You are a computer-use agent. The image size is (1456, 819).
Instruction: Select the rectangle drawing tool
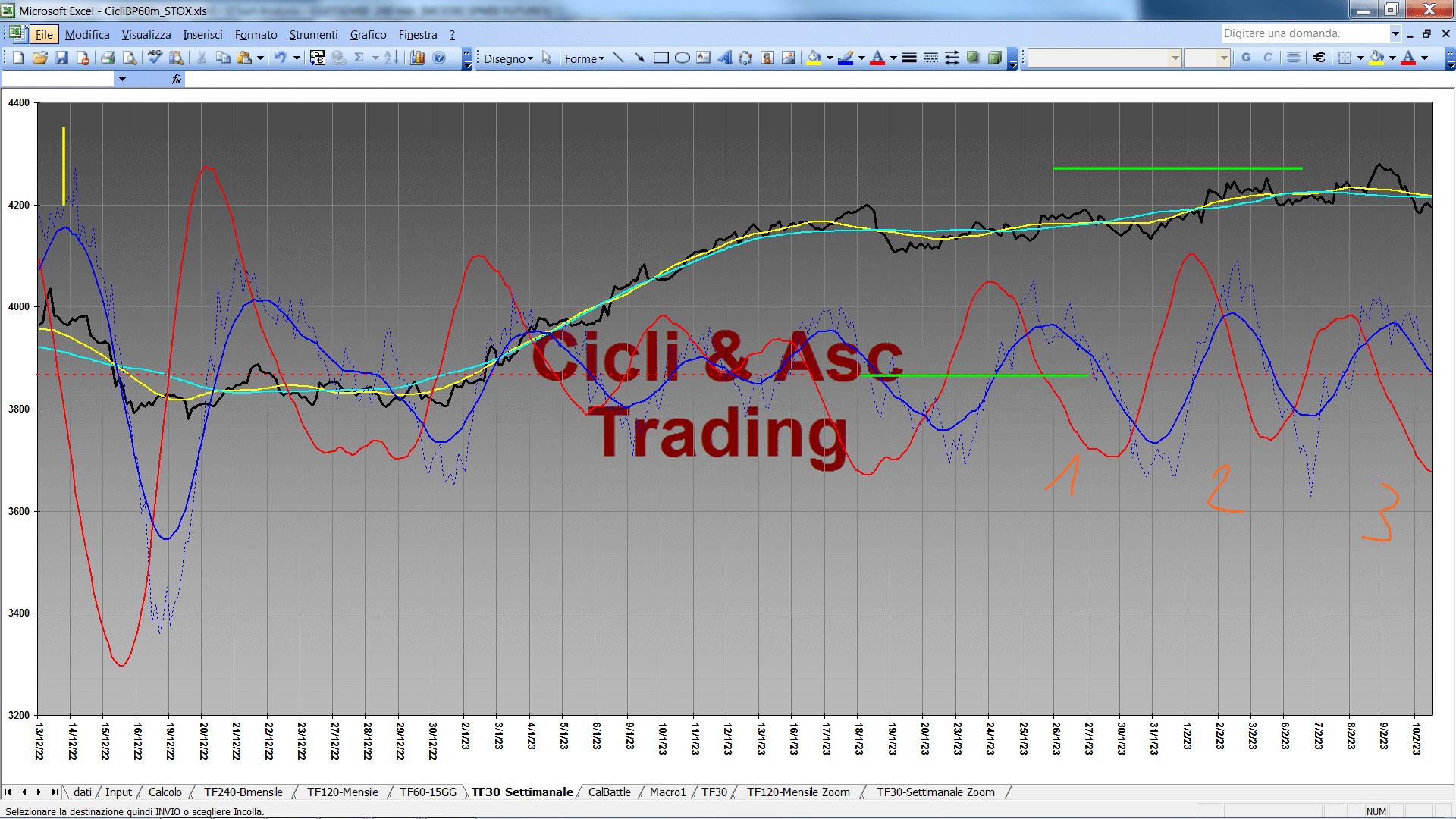[x=661, y=58]
